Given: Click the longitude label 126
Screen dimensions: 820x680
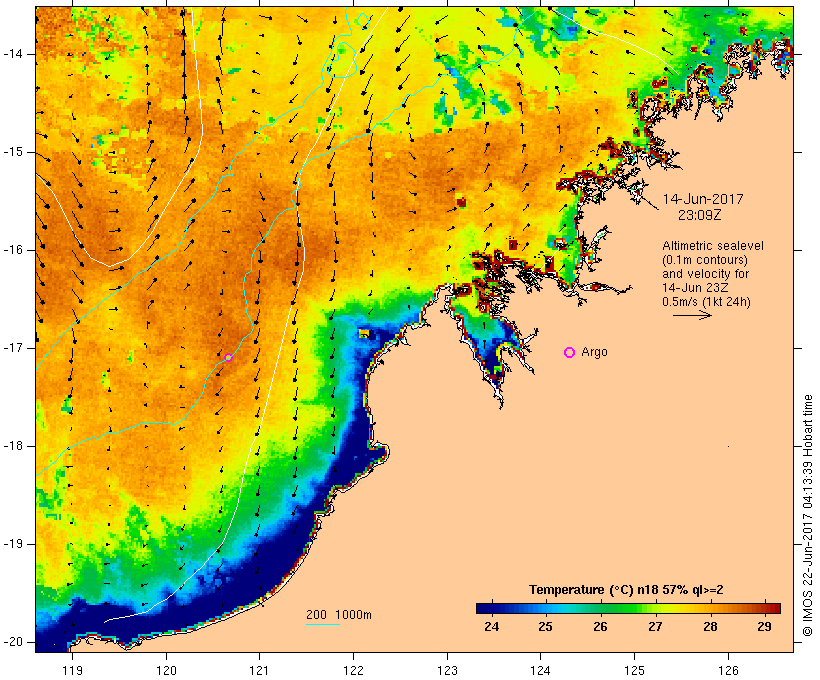Looking at the screenshot, I should pyautogui.click(x=728, y=671).
